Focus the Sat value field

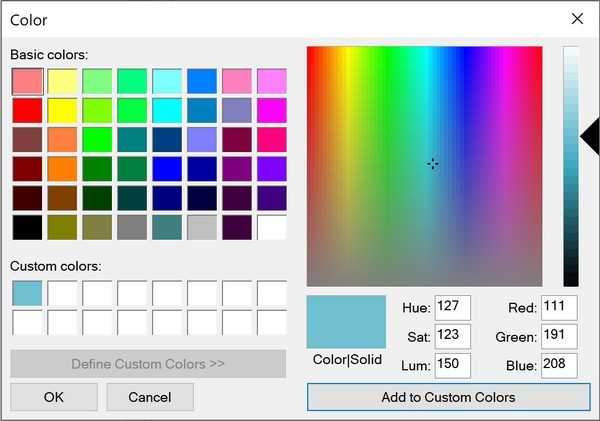pyautogui.click(x=452, y=337)
